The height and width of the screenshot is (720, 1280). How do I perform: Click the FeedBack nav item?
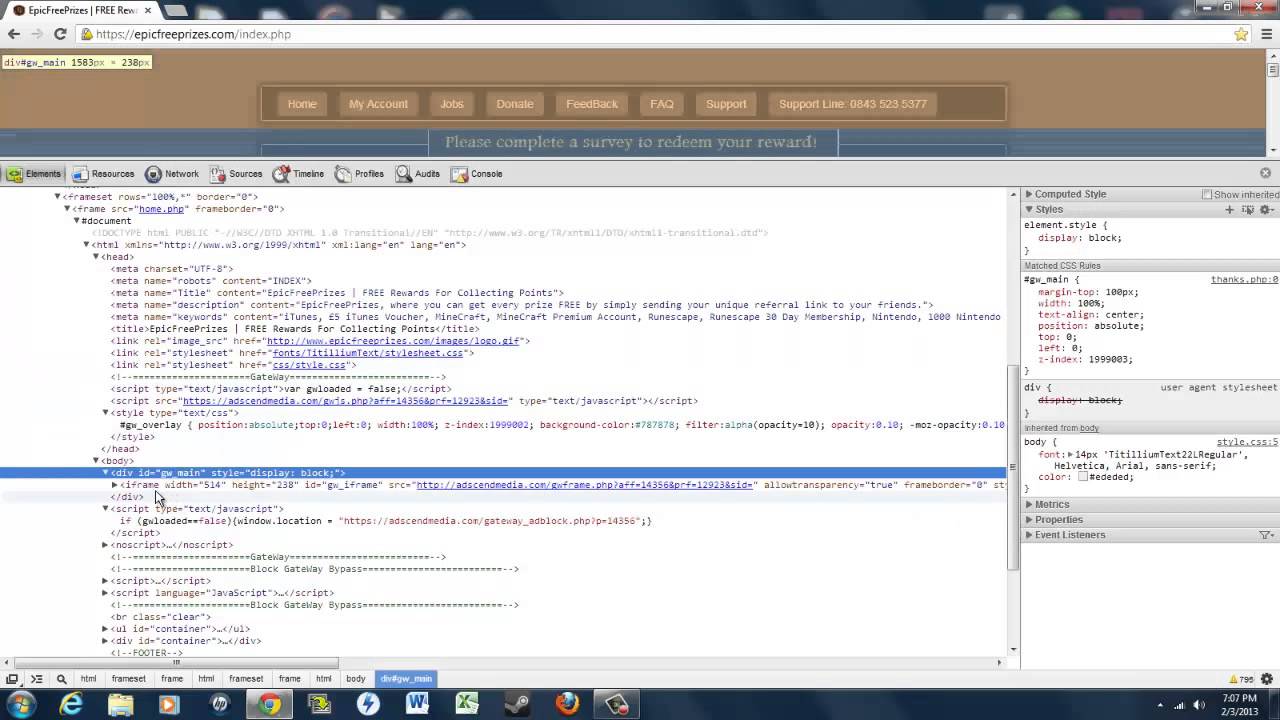click(x=592, y=104)
